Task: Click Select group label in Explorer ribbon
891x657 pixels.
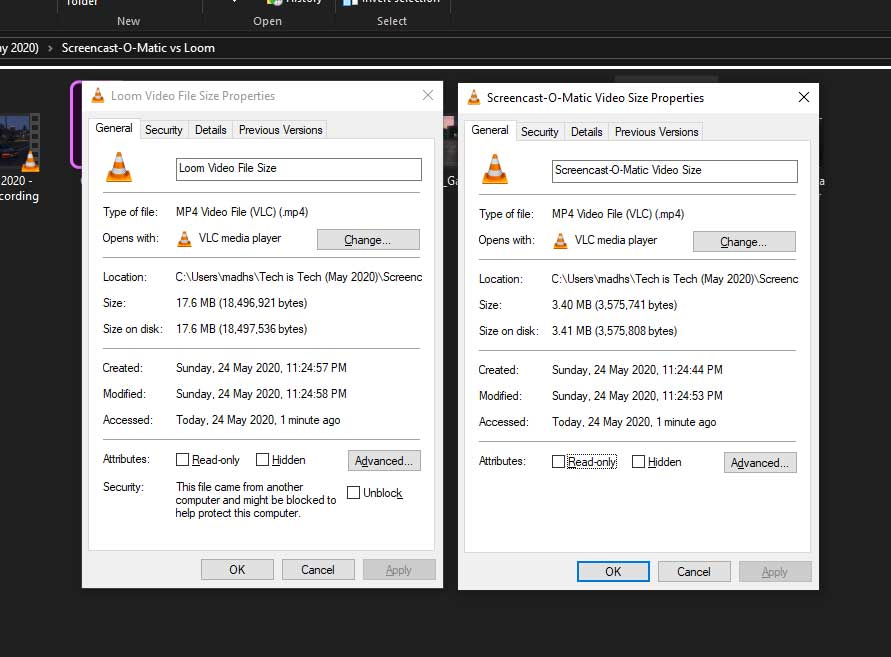Action: pyautogui.click(x=392, y=21)
